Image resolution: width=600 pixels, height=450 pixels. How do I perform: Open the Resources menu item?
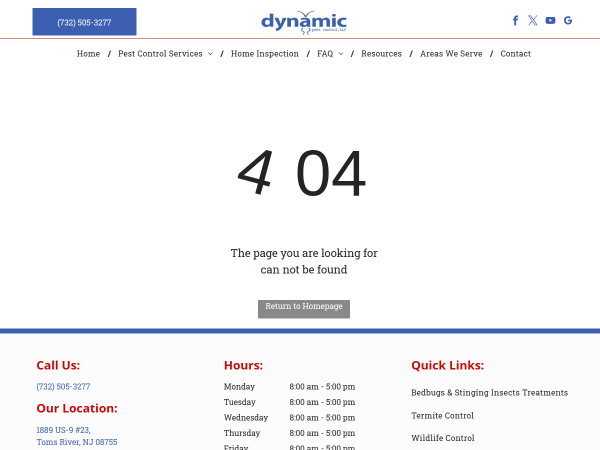382,54
